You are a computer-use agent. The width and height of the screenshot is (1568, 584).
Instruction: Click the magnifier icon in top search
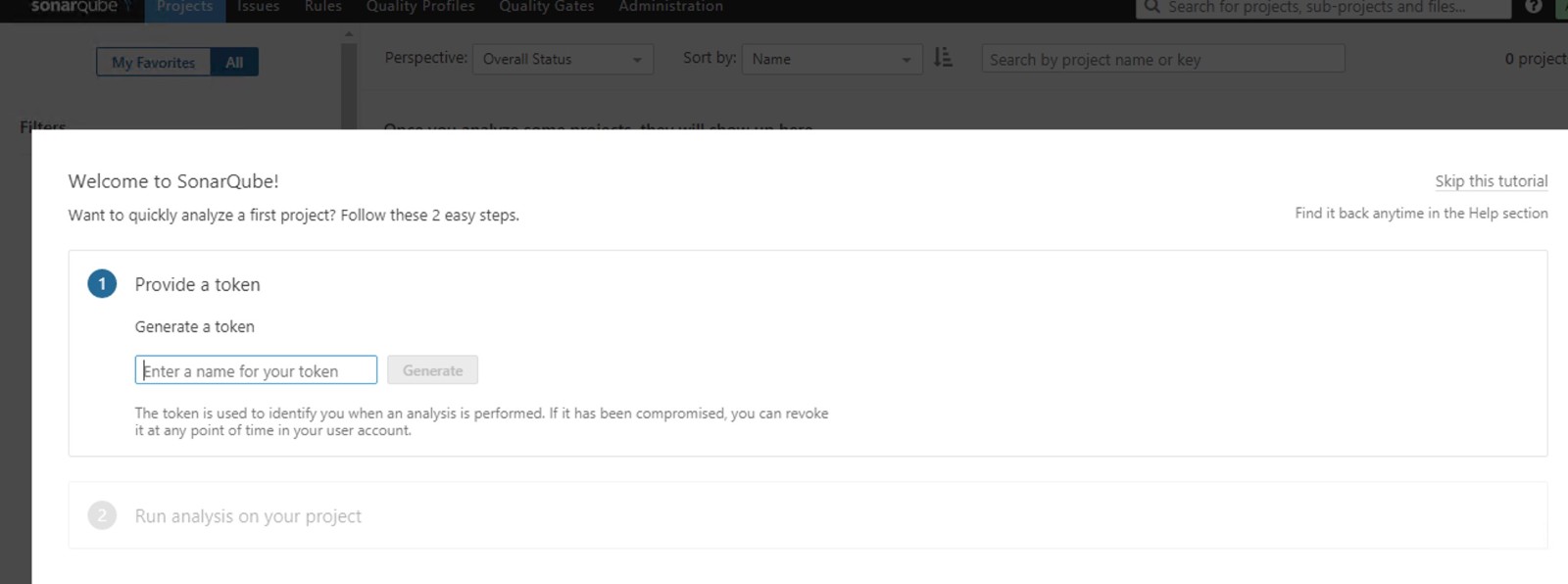(1151, 7)
